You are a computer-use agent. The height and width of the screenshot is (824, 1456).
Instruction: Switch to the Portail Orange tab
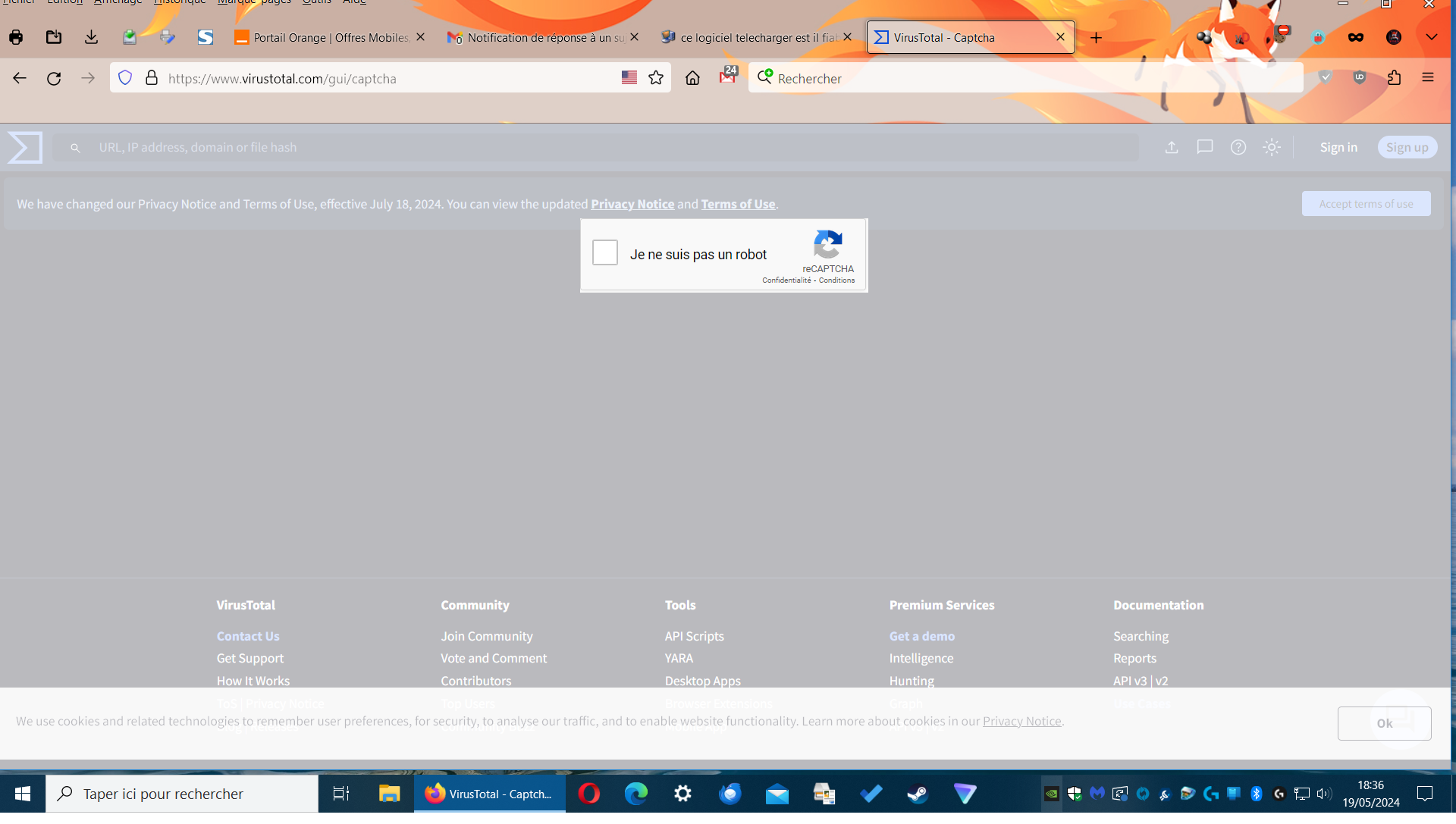(330, 38)
